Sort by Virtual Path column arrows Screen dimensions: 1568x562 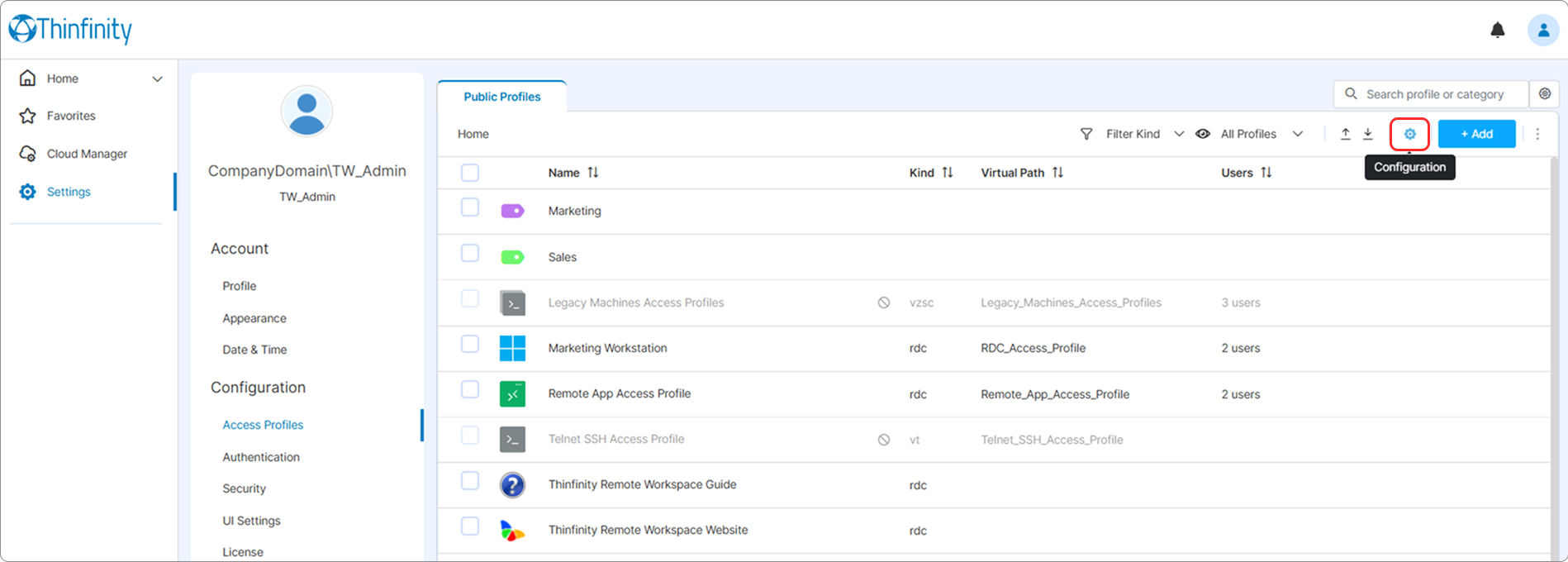pyautogui.click(x=1057, y=173)
